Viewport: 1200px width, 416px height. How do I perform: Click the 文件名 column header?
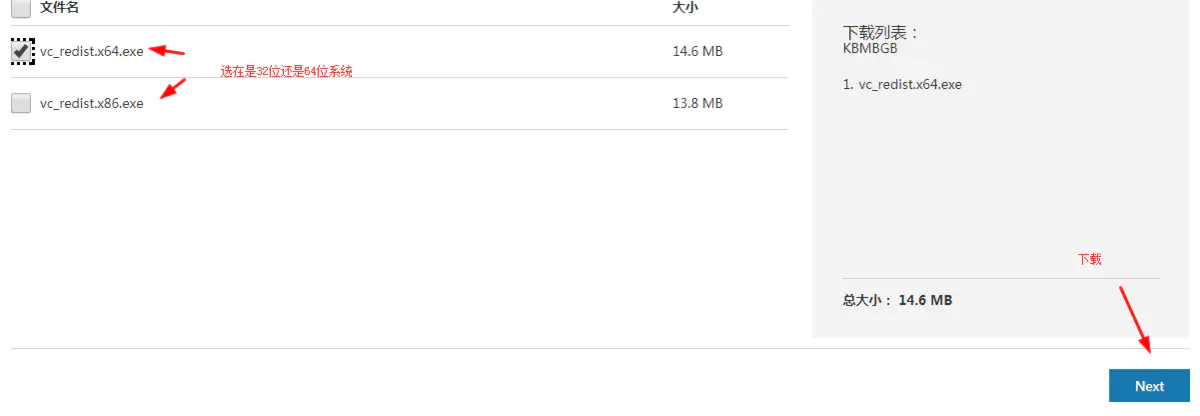tap(60, 7)
